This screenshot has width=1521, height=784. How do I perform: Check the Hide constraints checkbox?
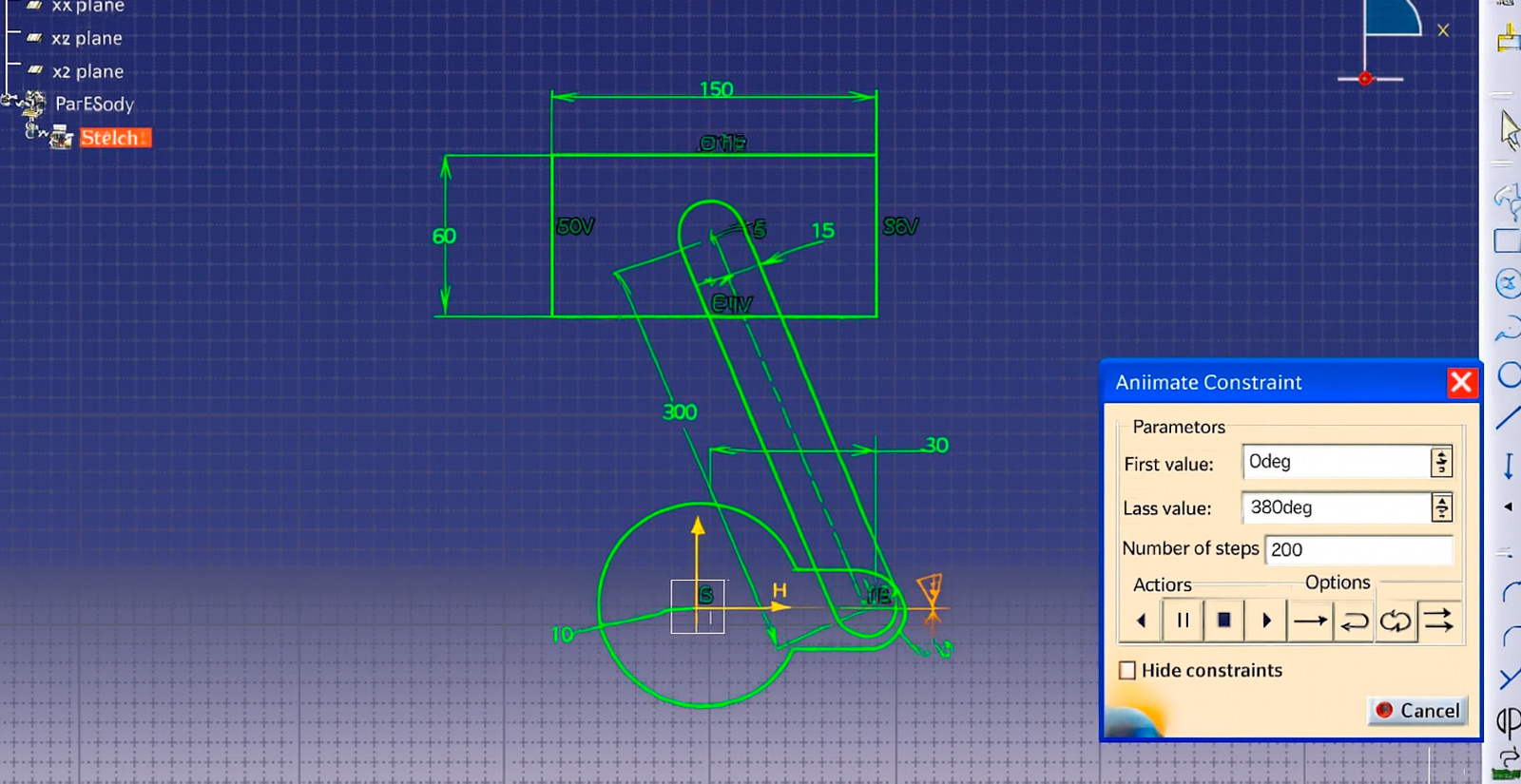1127,670
